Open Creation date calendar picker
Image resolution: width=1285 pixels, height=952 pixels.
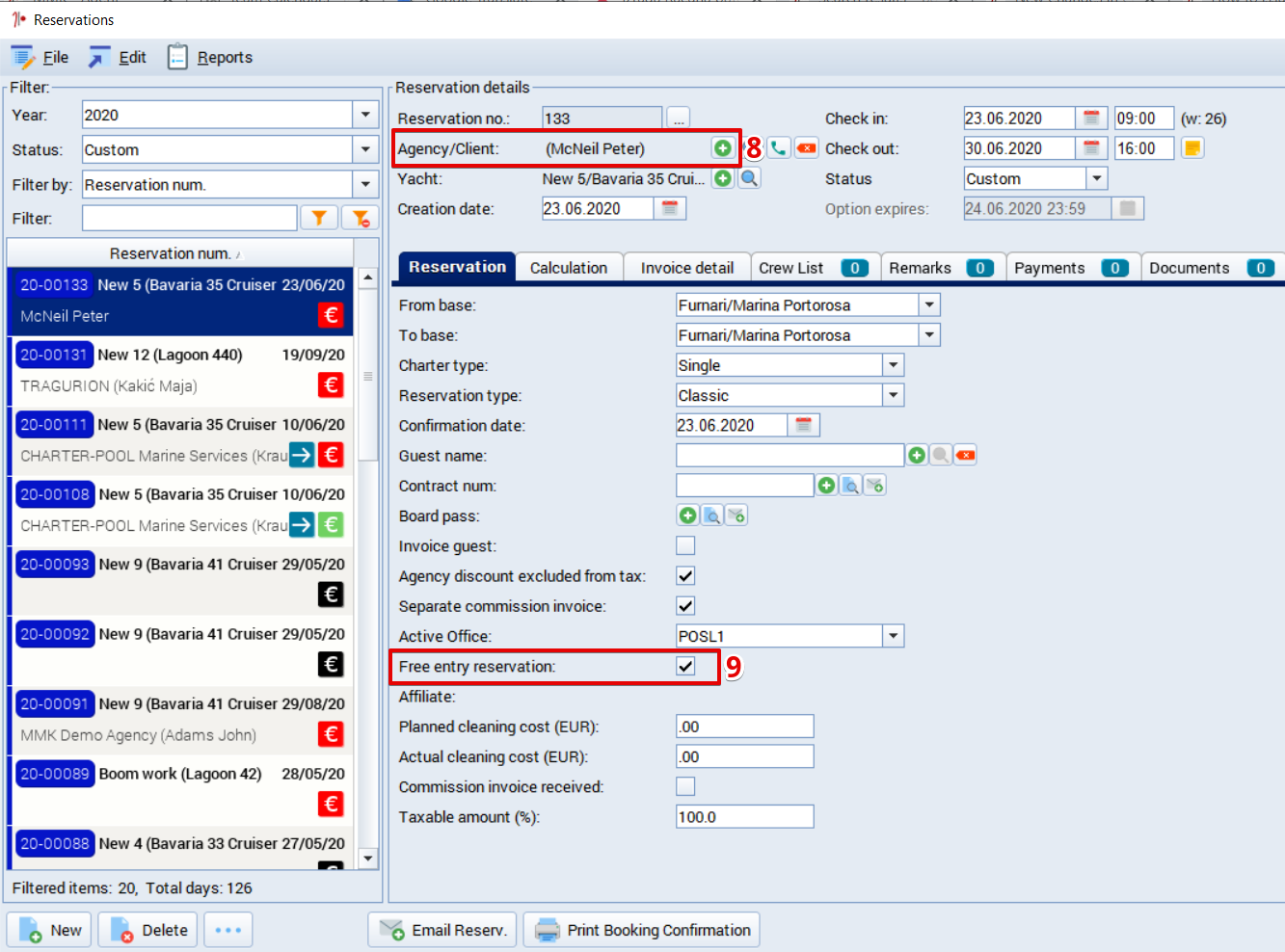click(670, 208)
